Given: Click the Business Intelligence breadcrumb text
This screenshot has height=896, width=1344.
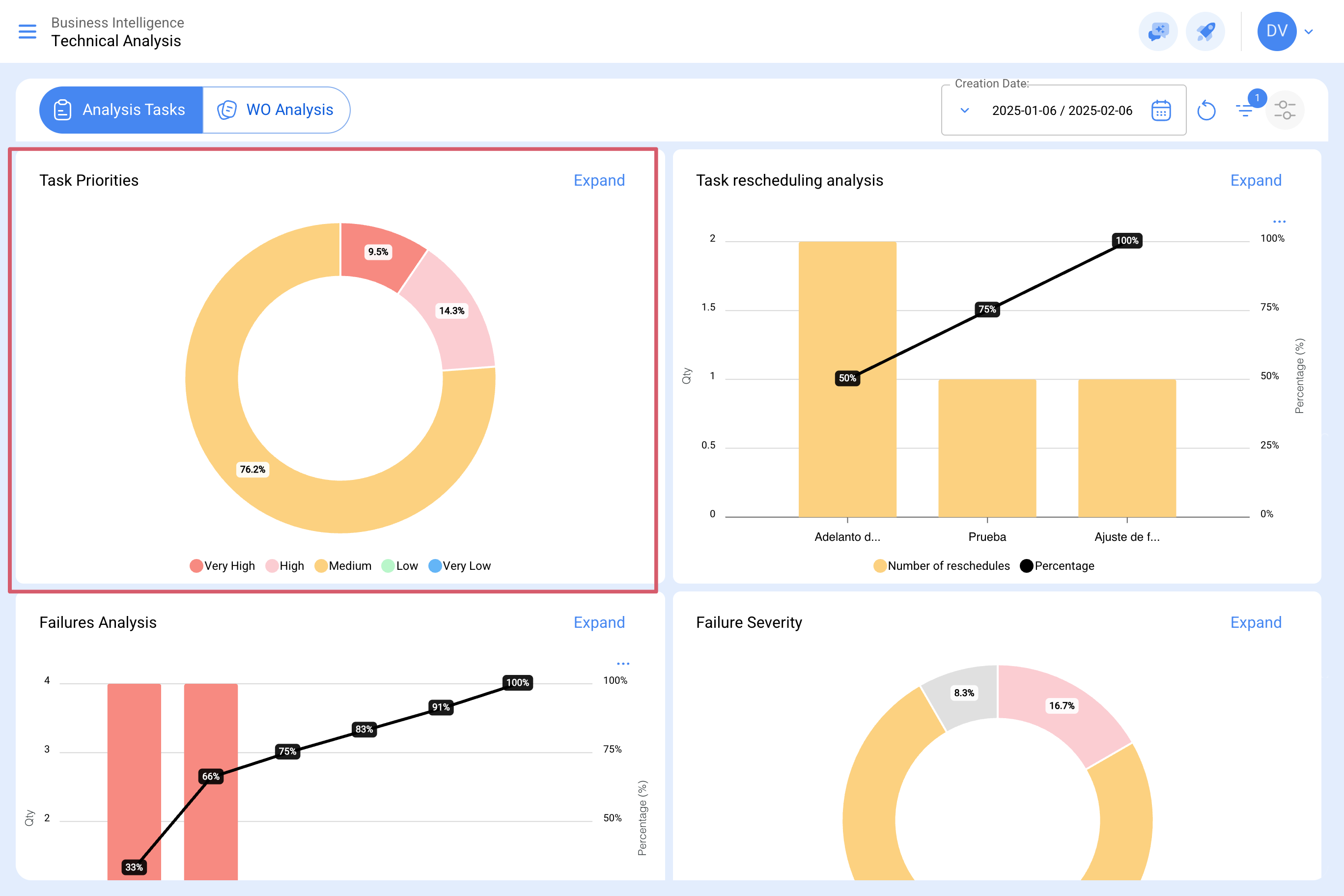Looking at the screenshot, I should pos(118,22).
